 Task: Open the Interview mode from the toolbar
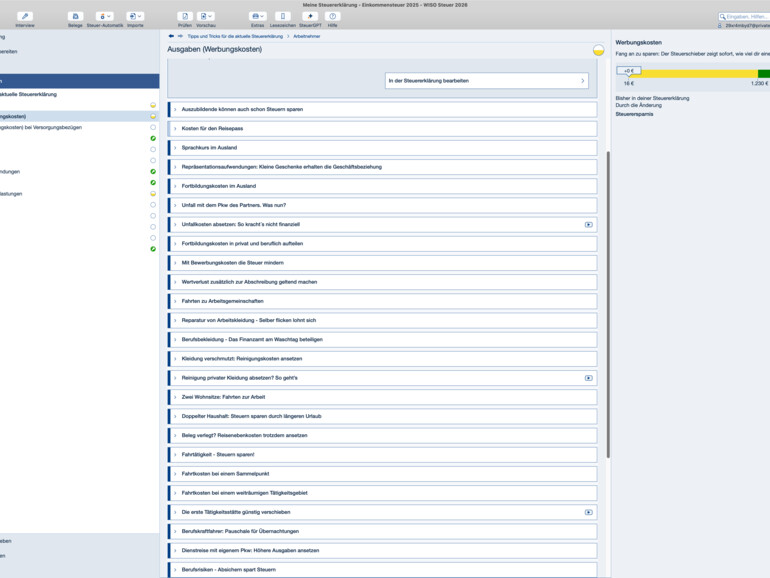pyautogui.click(x=25, y=19)
